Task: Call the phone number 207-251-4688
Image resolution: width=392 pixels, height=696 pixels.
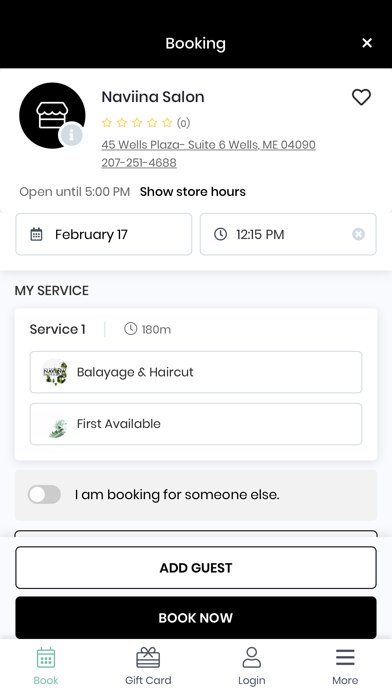Action: (139, 163)
